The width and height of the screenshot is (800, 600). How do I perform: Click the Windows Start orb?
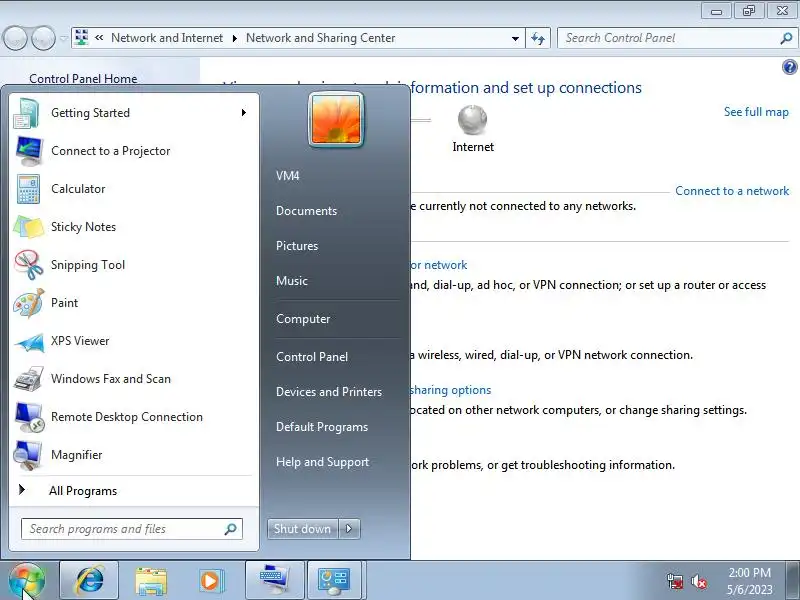(x=27, y=581)
